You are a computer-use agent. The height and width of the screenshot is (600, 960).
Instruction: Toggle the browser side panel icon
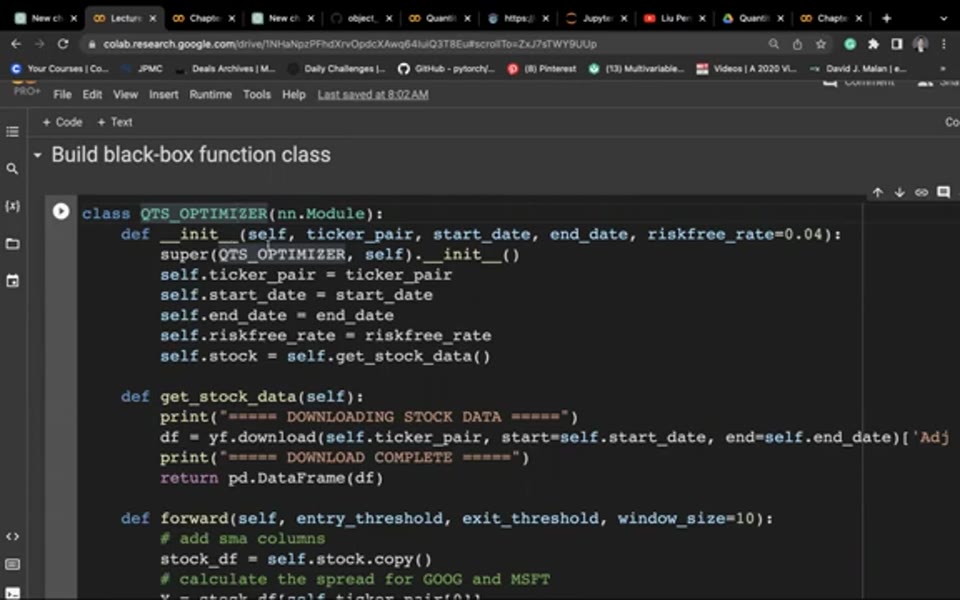(896, 44)
